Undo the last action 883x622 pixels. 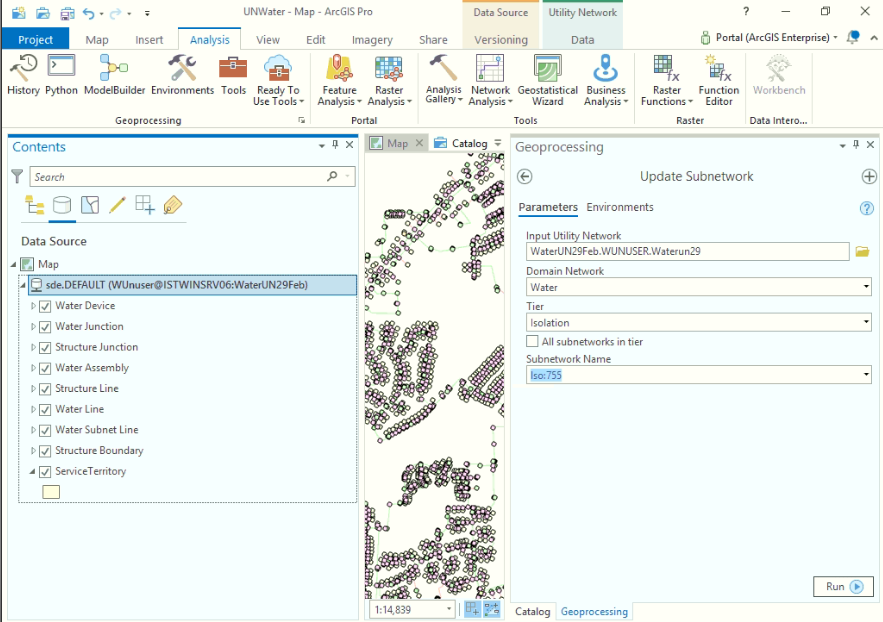88,12
